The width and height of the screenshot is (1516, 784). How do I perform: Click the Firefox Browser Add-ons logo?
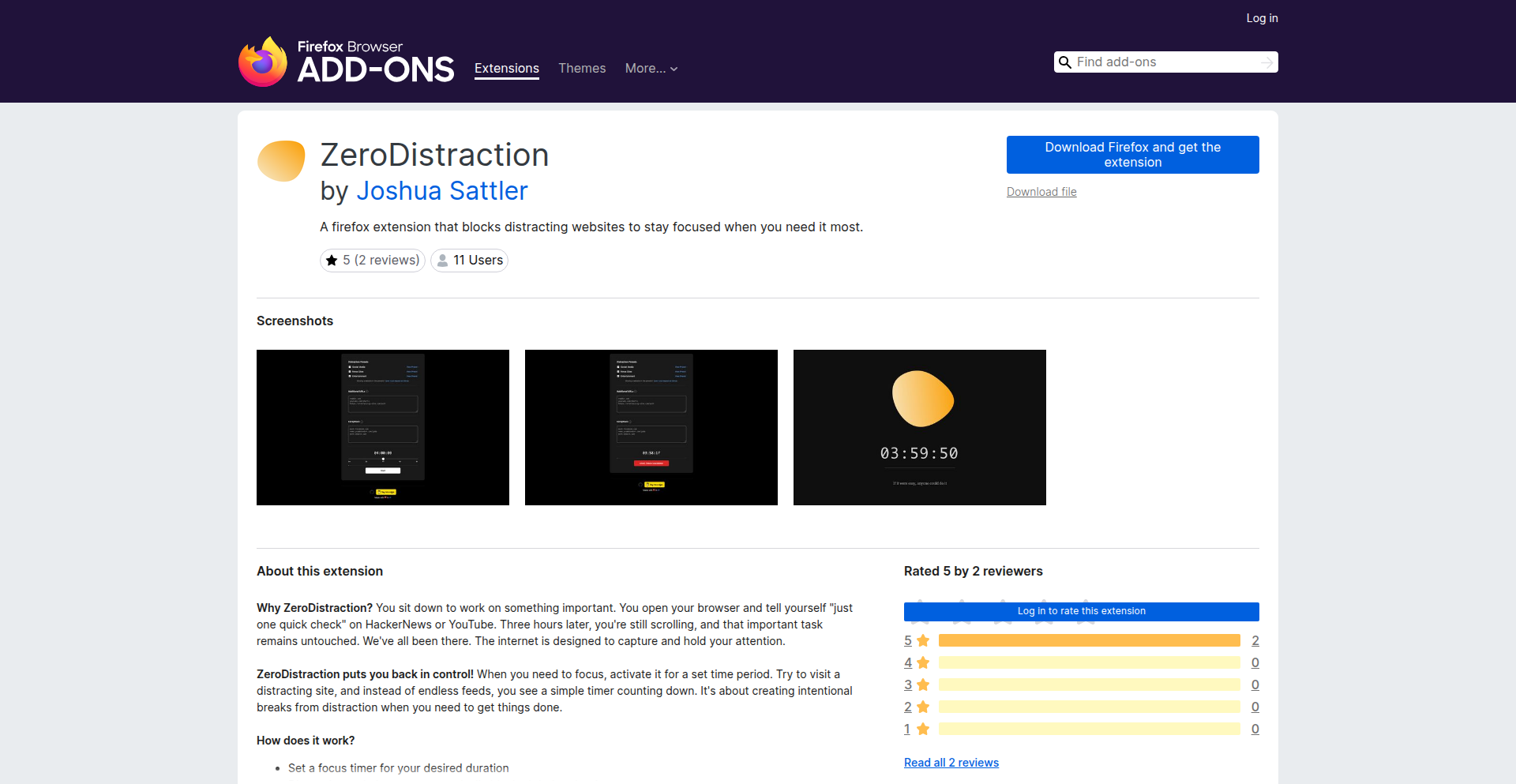click(346, 62)
